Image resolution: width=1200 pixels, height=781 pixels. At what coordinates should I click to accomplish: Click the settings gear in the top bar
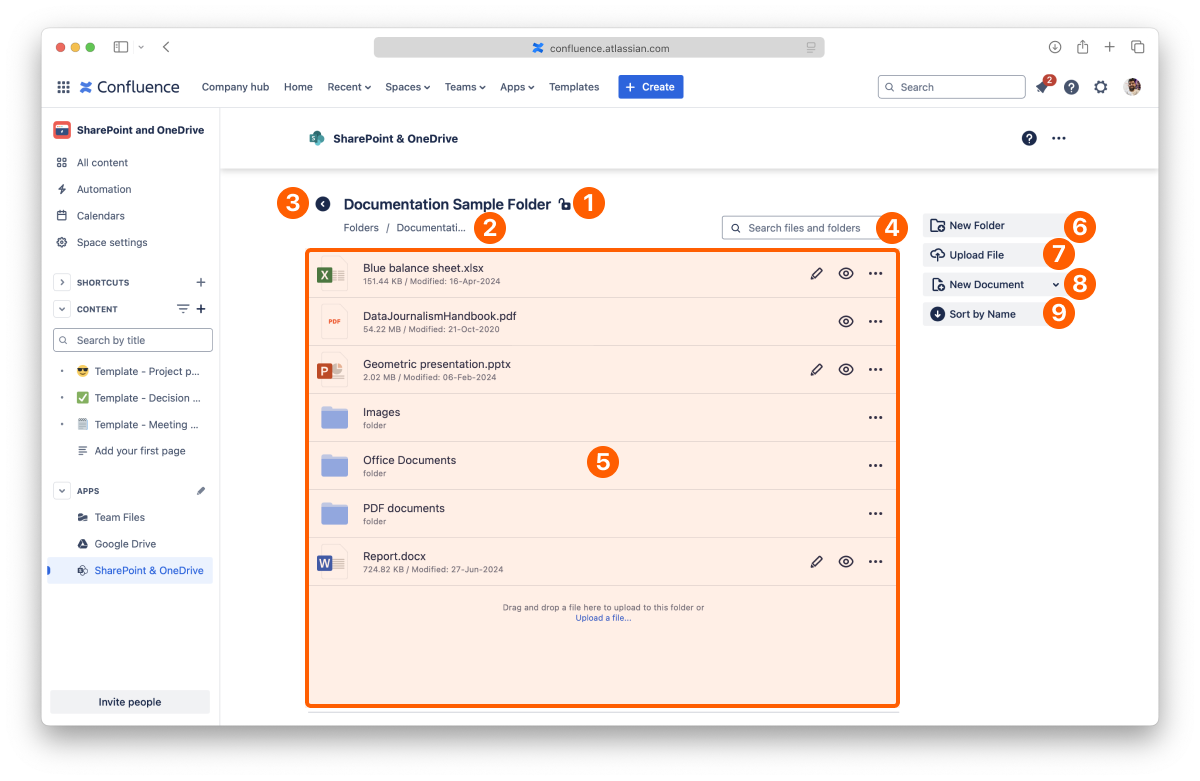pyautogui.click(x=1100, y=87)
